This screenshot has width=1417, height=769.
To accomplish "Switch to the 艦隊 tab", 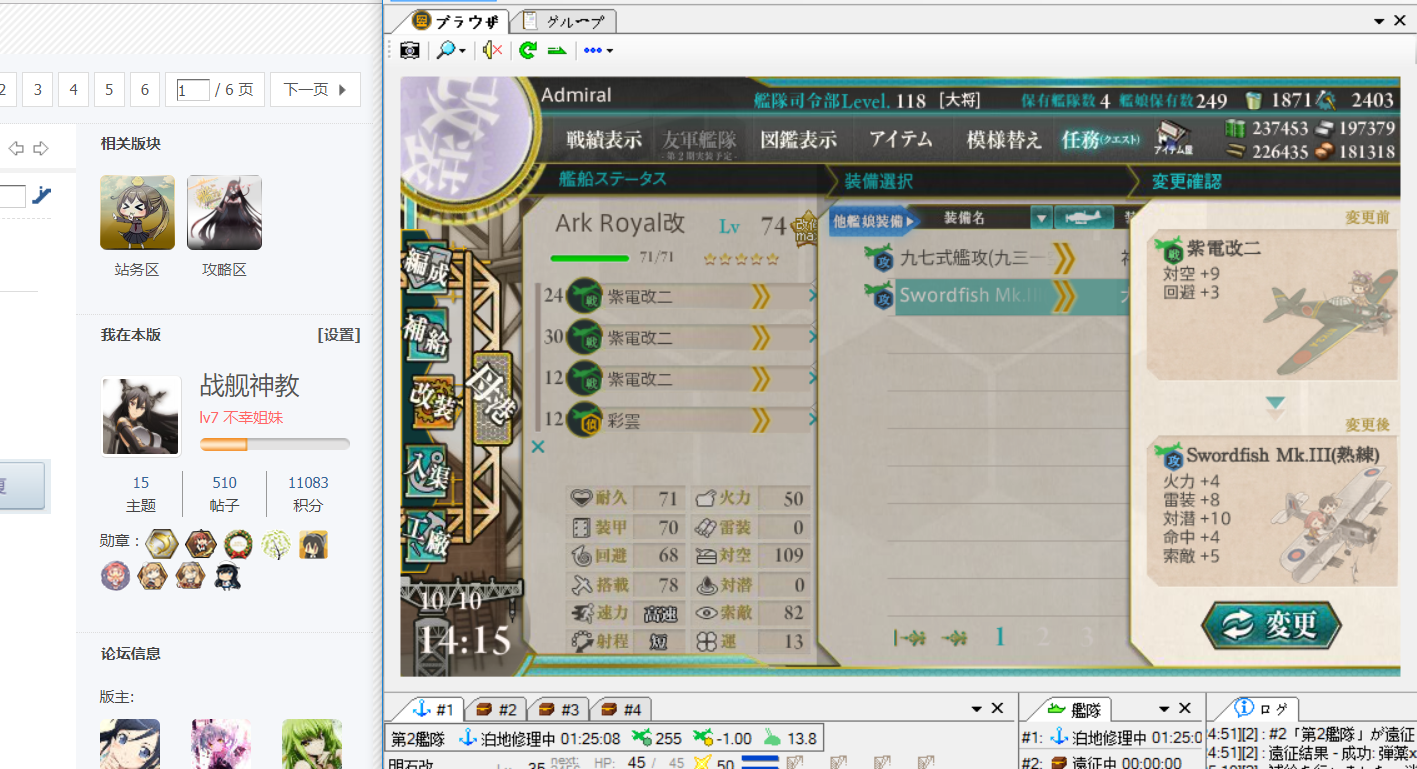I will click(1073, 709).
